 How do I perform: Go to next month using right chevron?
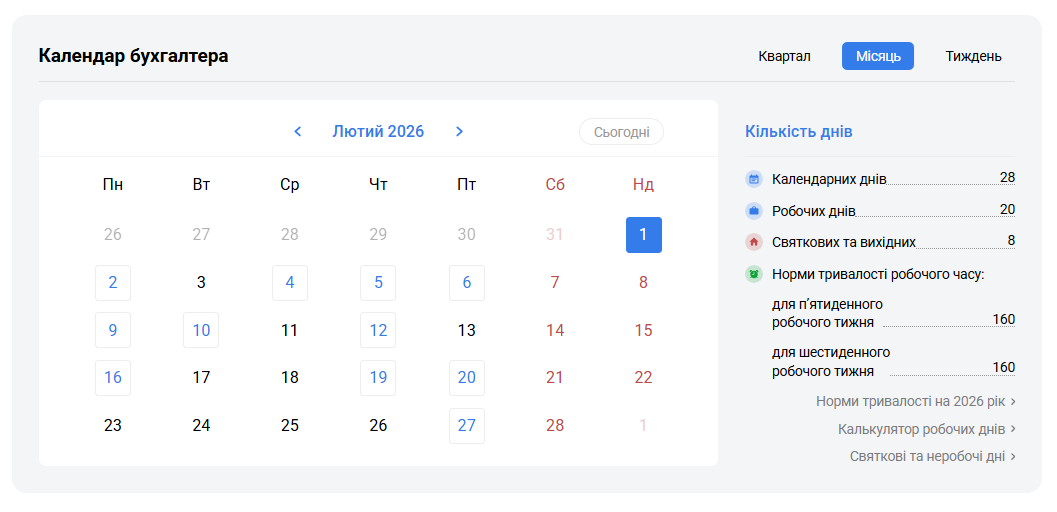(459, 132)
